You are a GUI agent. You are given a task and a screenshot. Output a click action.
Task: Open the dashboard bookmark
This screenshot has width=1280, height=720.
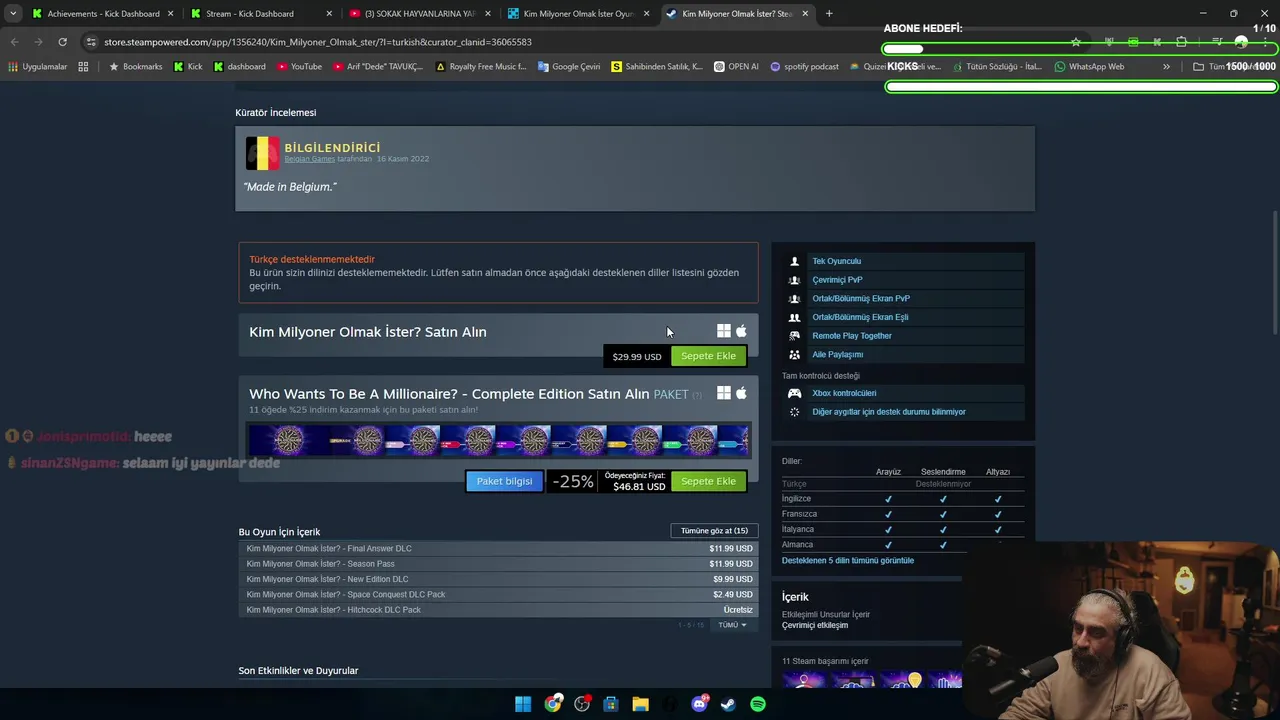(x=238, y=66)
